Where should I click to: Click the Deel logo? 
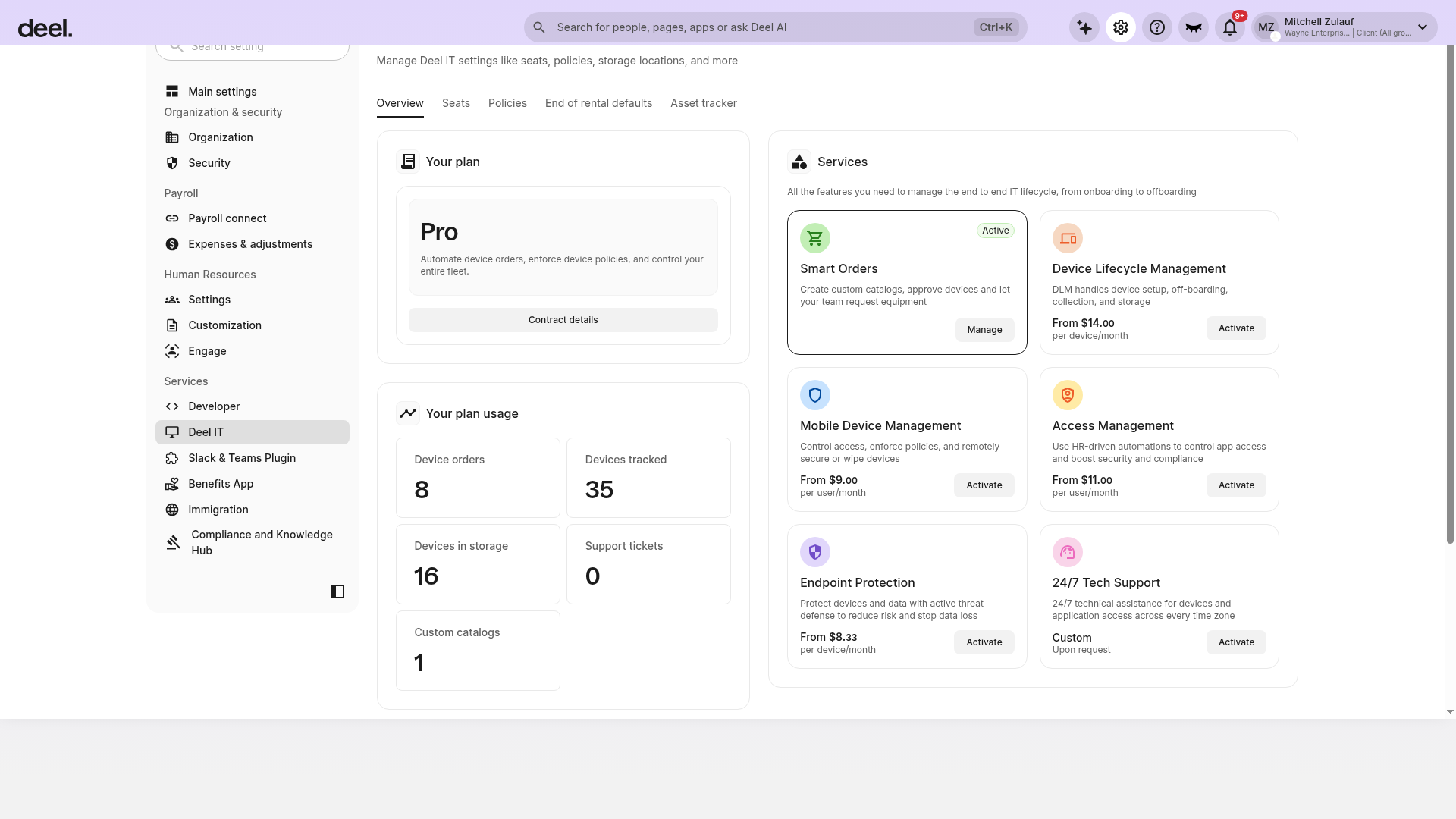click(45, 29)
